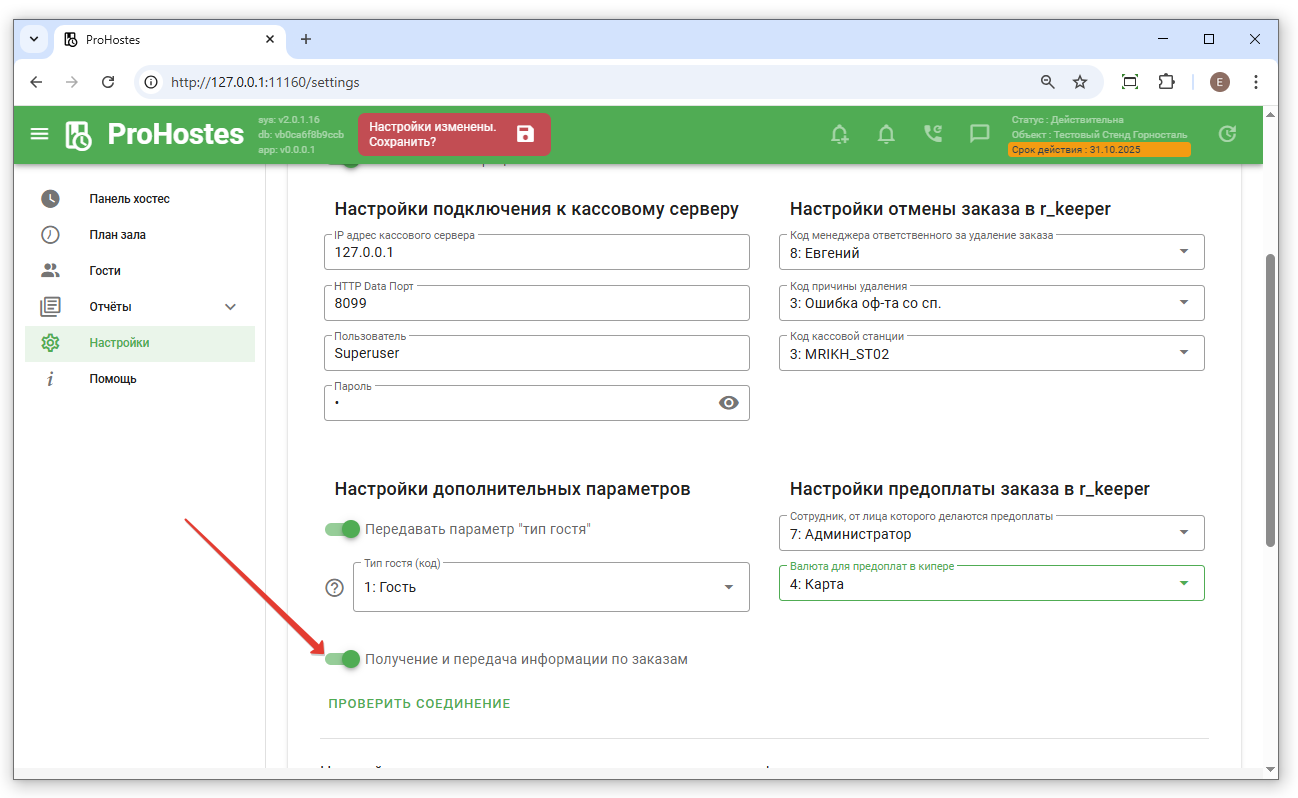Open the chat messages icon
The width and height of the screenshot is (1298, 798).
pos(979,134)
